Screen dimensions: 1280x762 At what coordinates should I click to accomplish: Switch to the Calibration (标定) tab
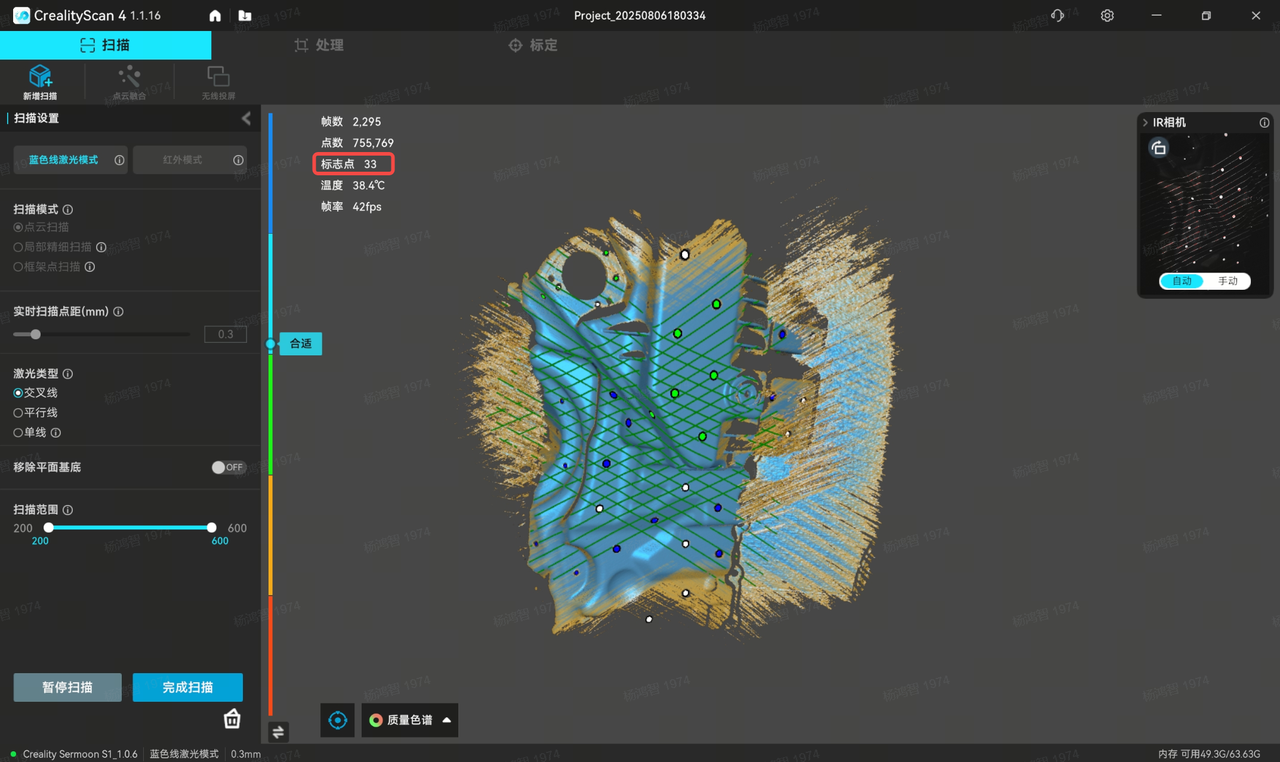tap(533, 45)
